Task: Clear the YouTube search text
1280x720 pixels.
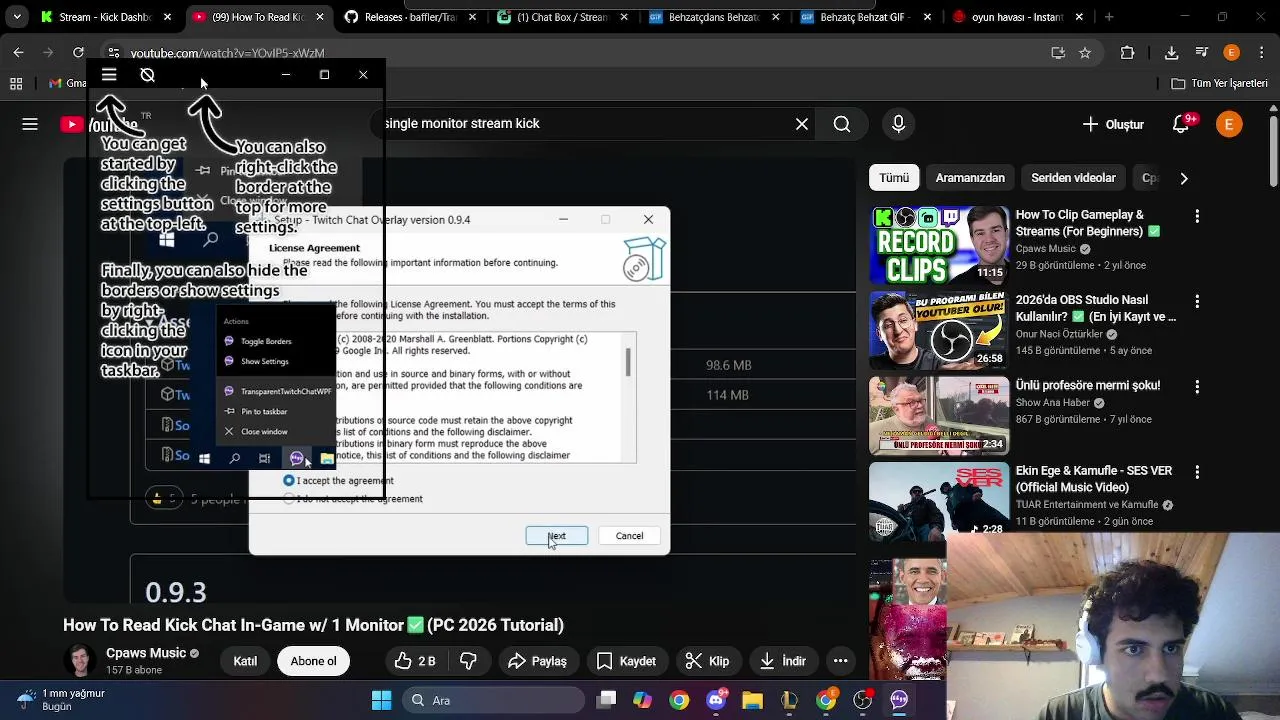Action: click(x=802, y=124)
